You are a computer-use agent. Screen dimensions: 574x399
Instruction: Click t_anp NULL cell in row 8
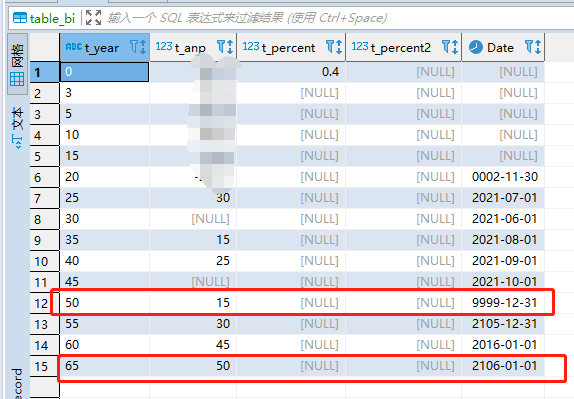[x=193, y=219]
